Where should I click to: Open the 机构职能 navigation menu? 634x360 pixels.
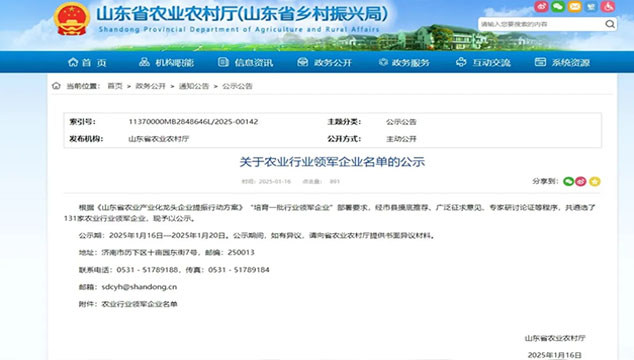[x=166, y=62]
